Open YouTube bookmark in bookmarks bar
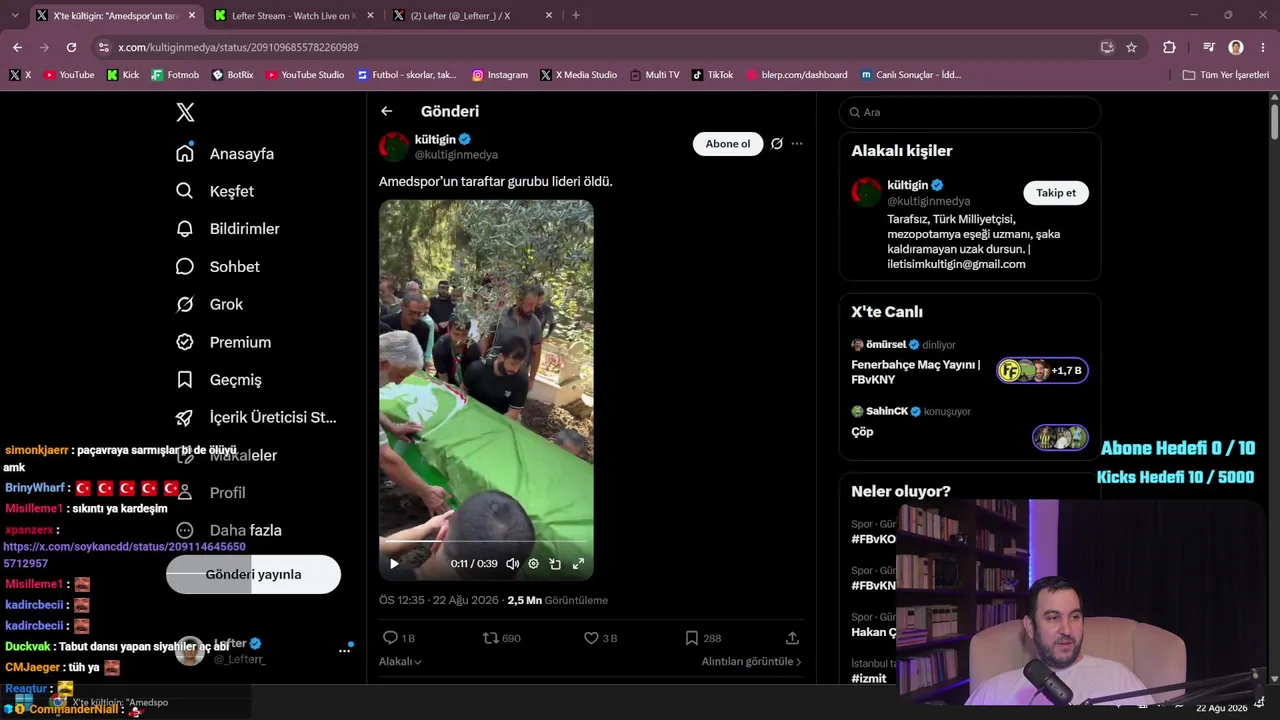 tap(69, 75)
